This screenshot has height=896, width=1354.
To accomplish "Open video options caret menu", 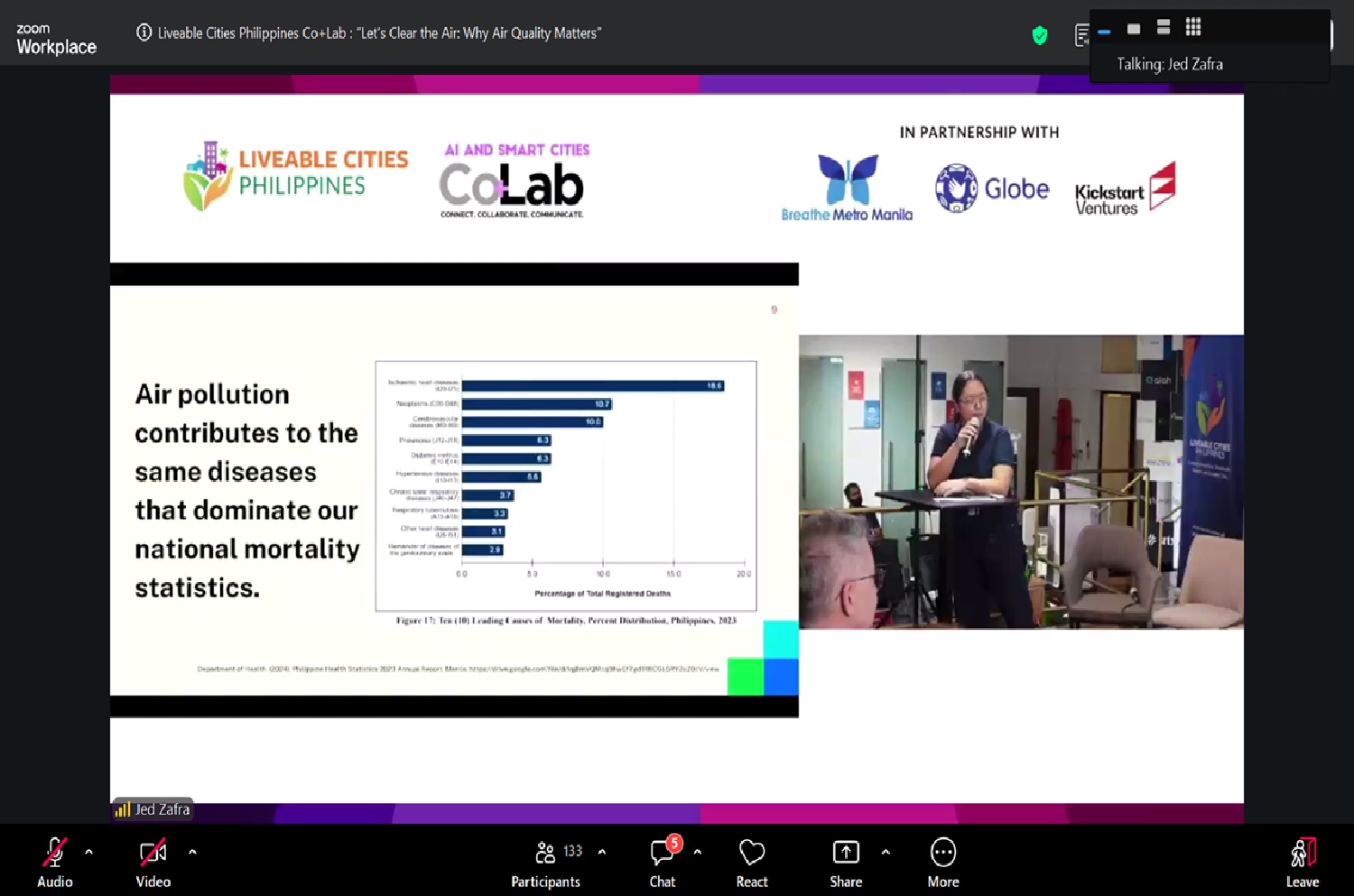I will tap(192, 852).
